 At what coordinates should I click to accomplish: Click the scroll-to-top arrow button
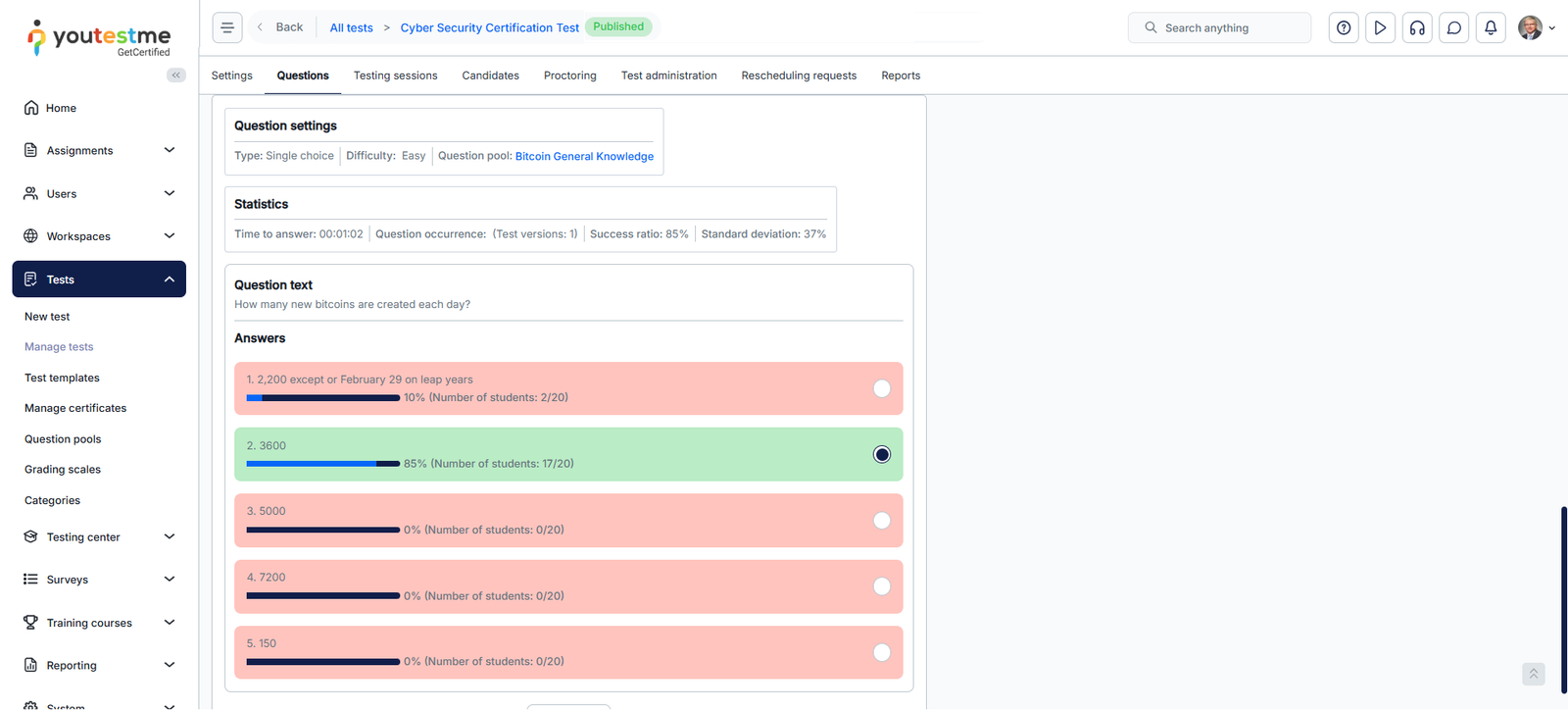[1534, 674]
